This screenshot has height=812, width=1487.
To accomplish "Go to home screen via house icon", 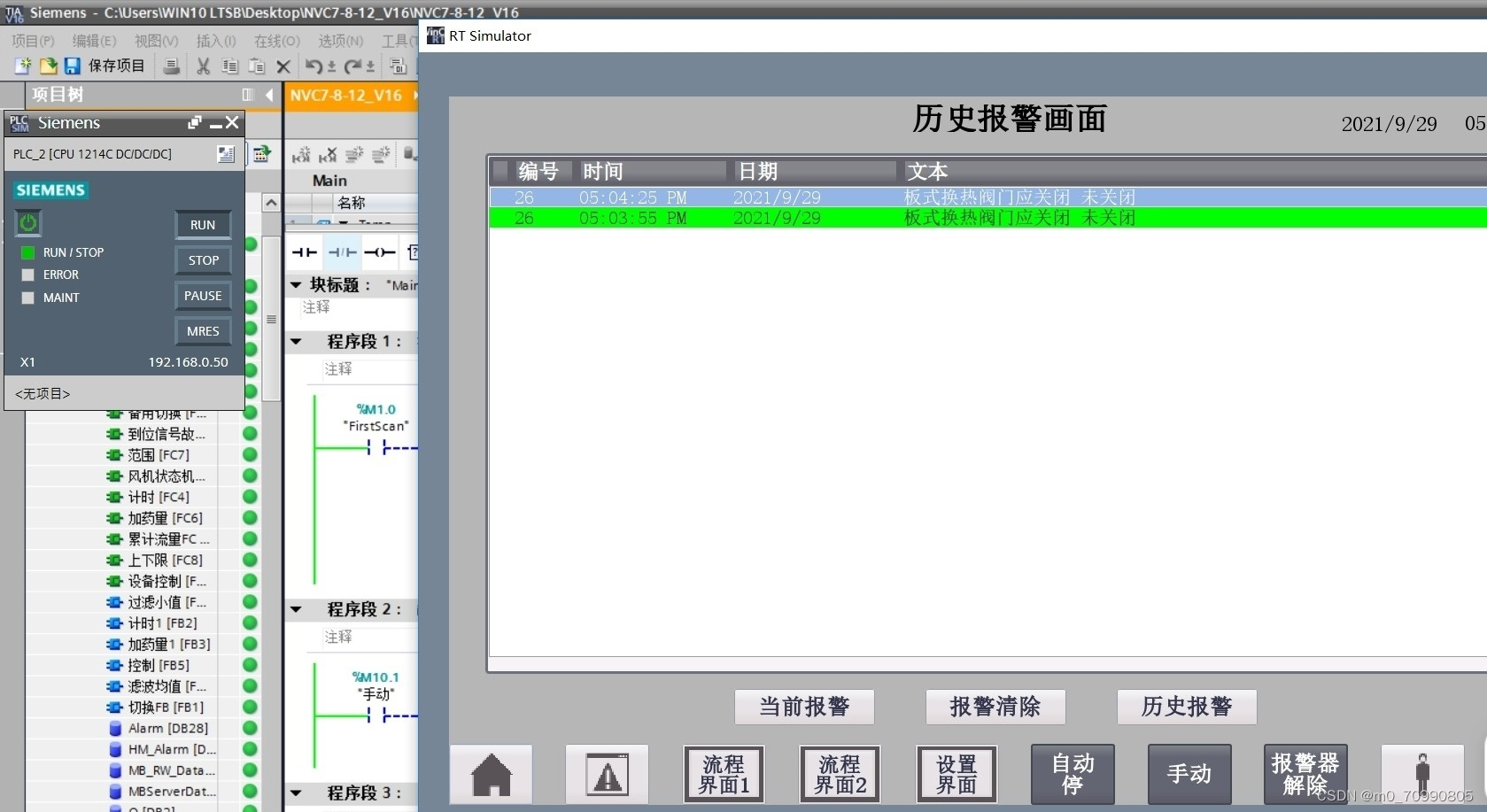I will 492,775.
